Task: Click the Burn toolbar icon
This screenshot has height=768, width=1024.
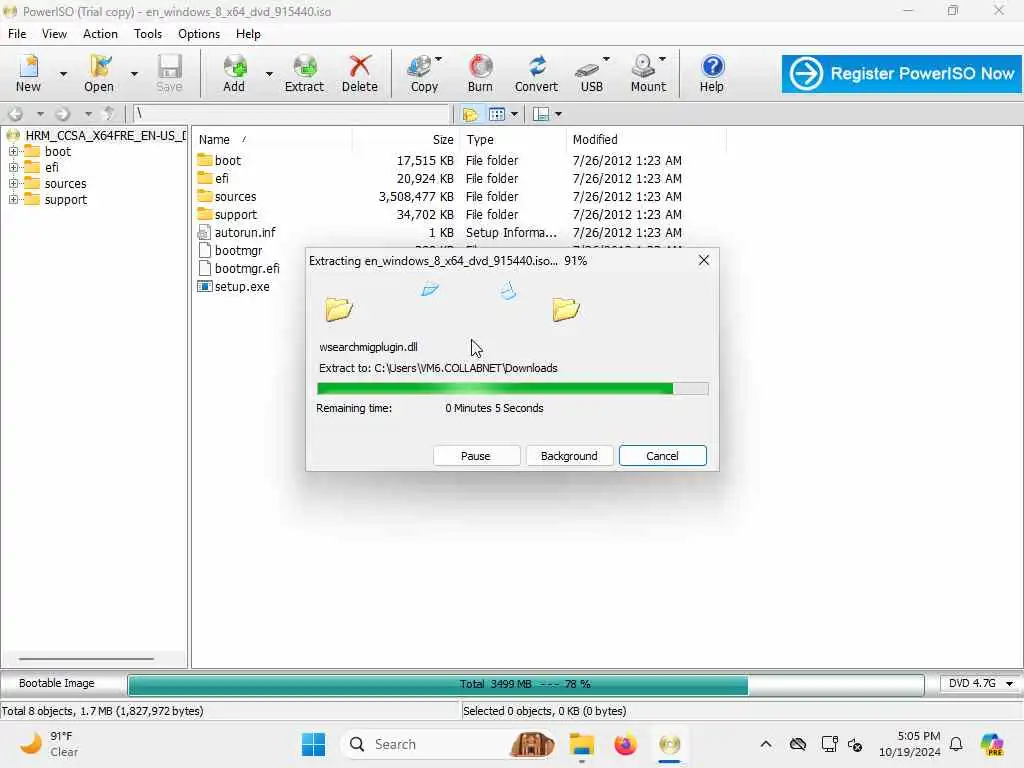Action: (480, 72)
